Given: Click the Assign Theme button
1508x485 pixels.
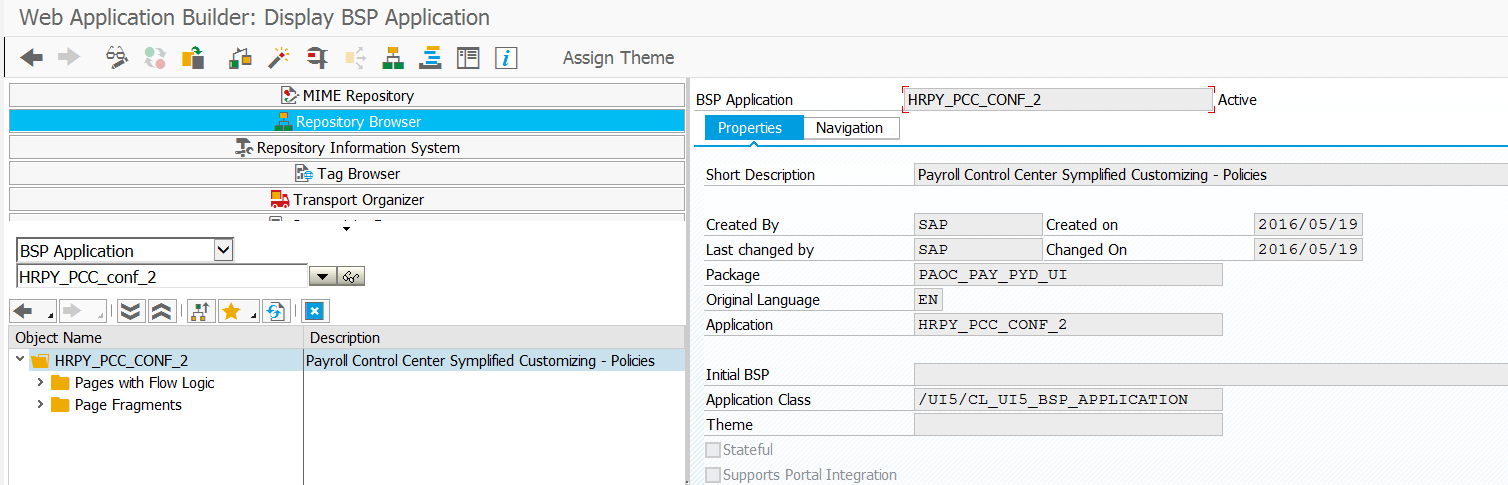Looking at the screenshot, I should click(618, 58).
